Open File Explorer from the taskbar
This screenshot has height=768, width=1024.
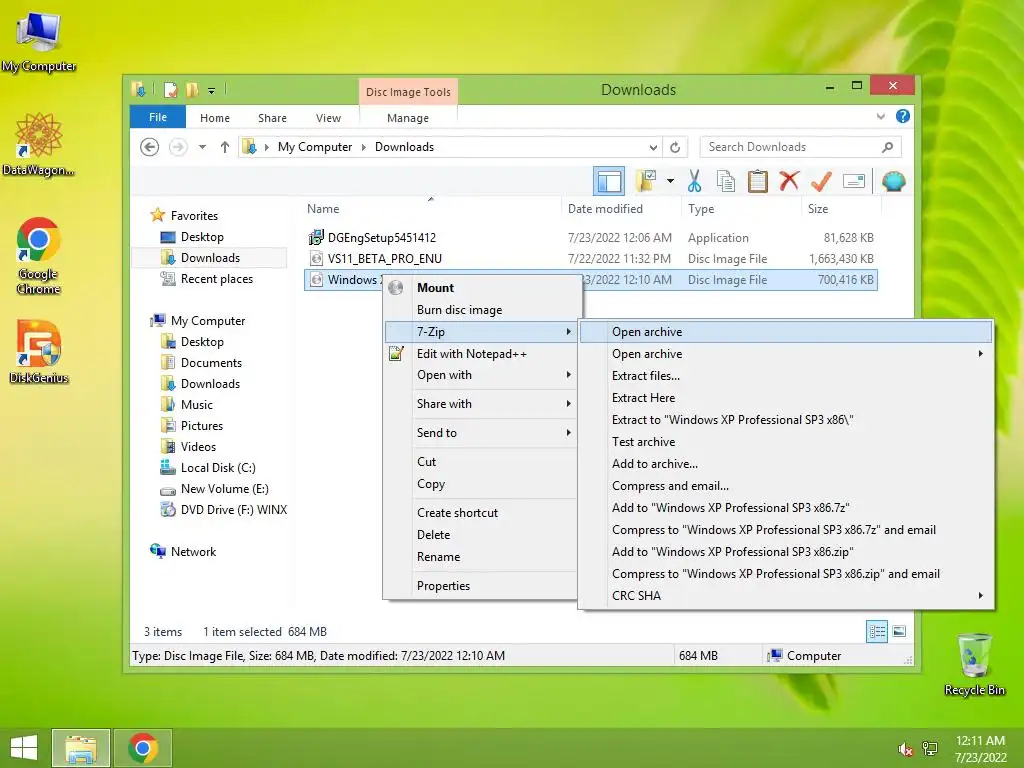(81, 748)
